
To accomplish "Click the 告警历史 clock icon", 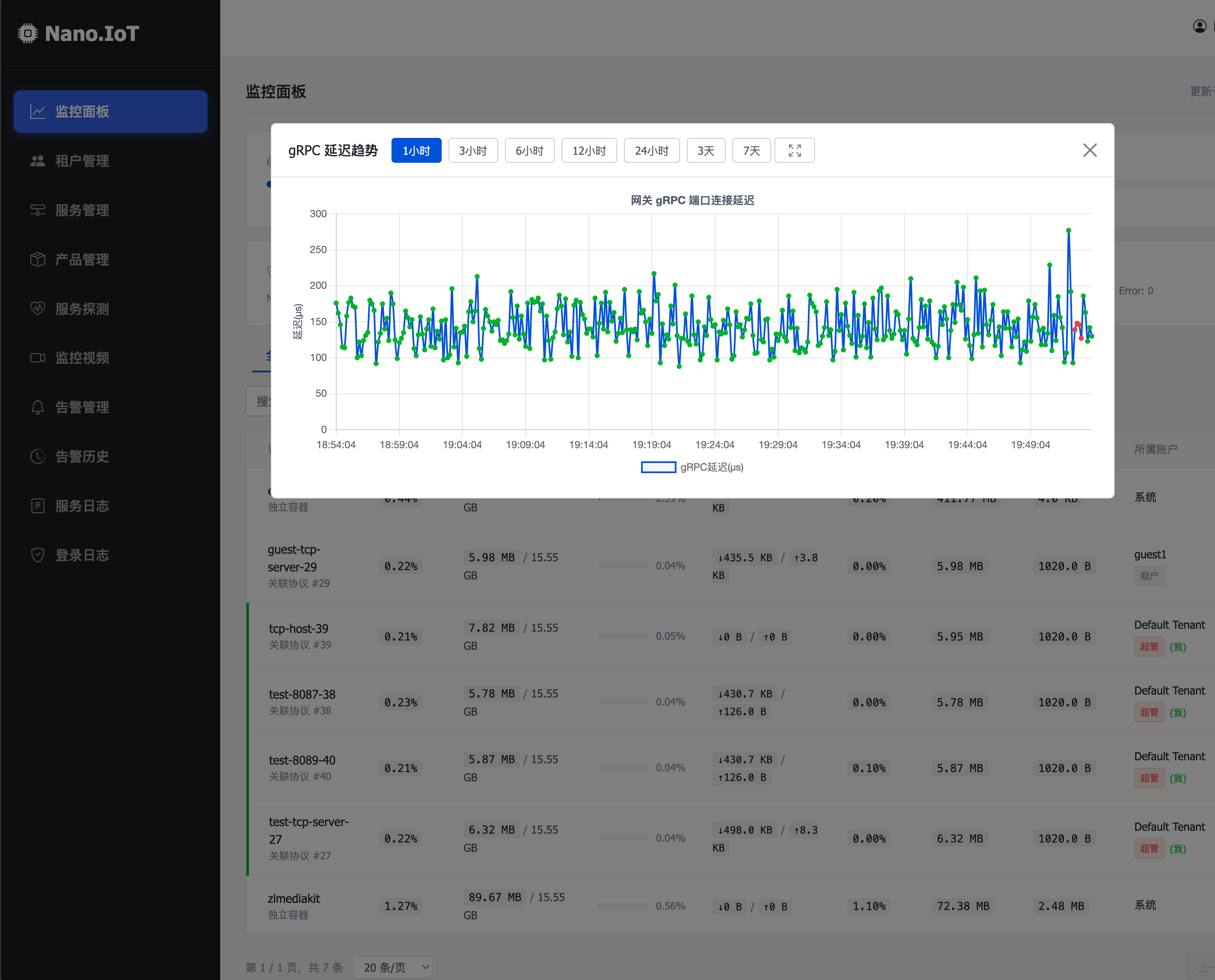I will [x=37, y=456].
